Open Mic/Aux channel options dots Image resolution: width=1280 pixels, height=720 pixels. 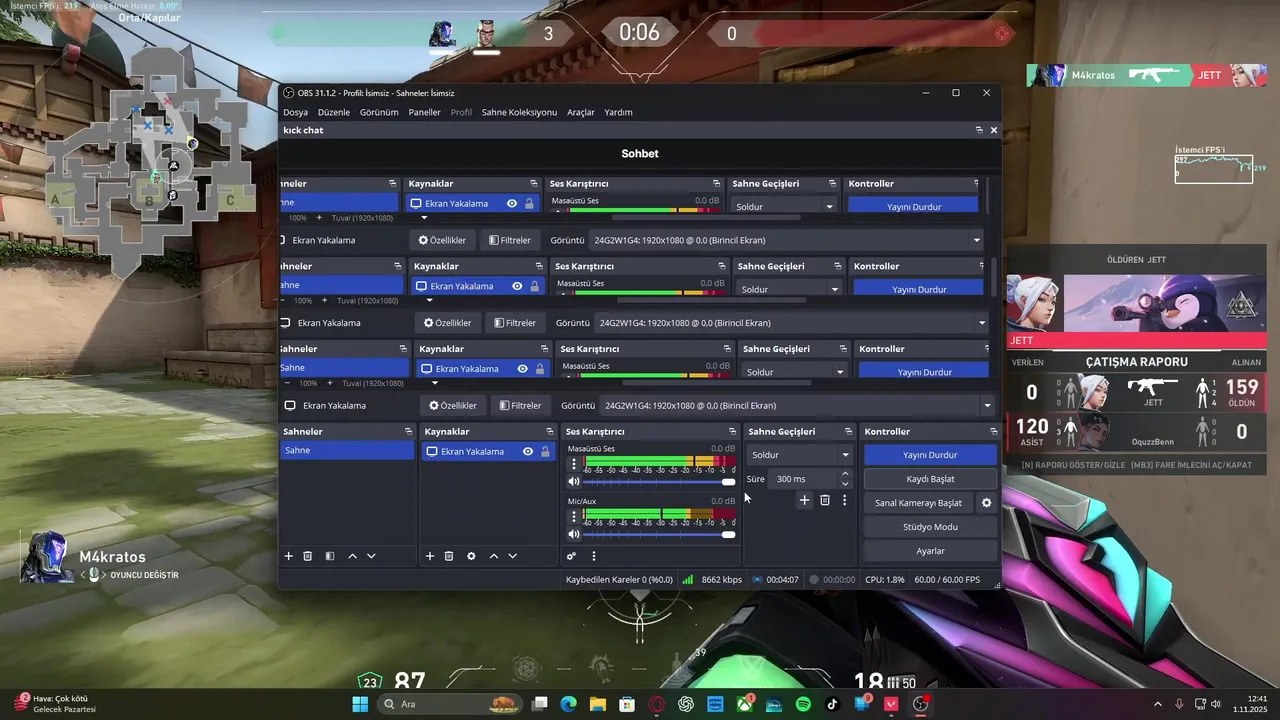click(573, 517)
